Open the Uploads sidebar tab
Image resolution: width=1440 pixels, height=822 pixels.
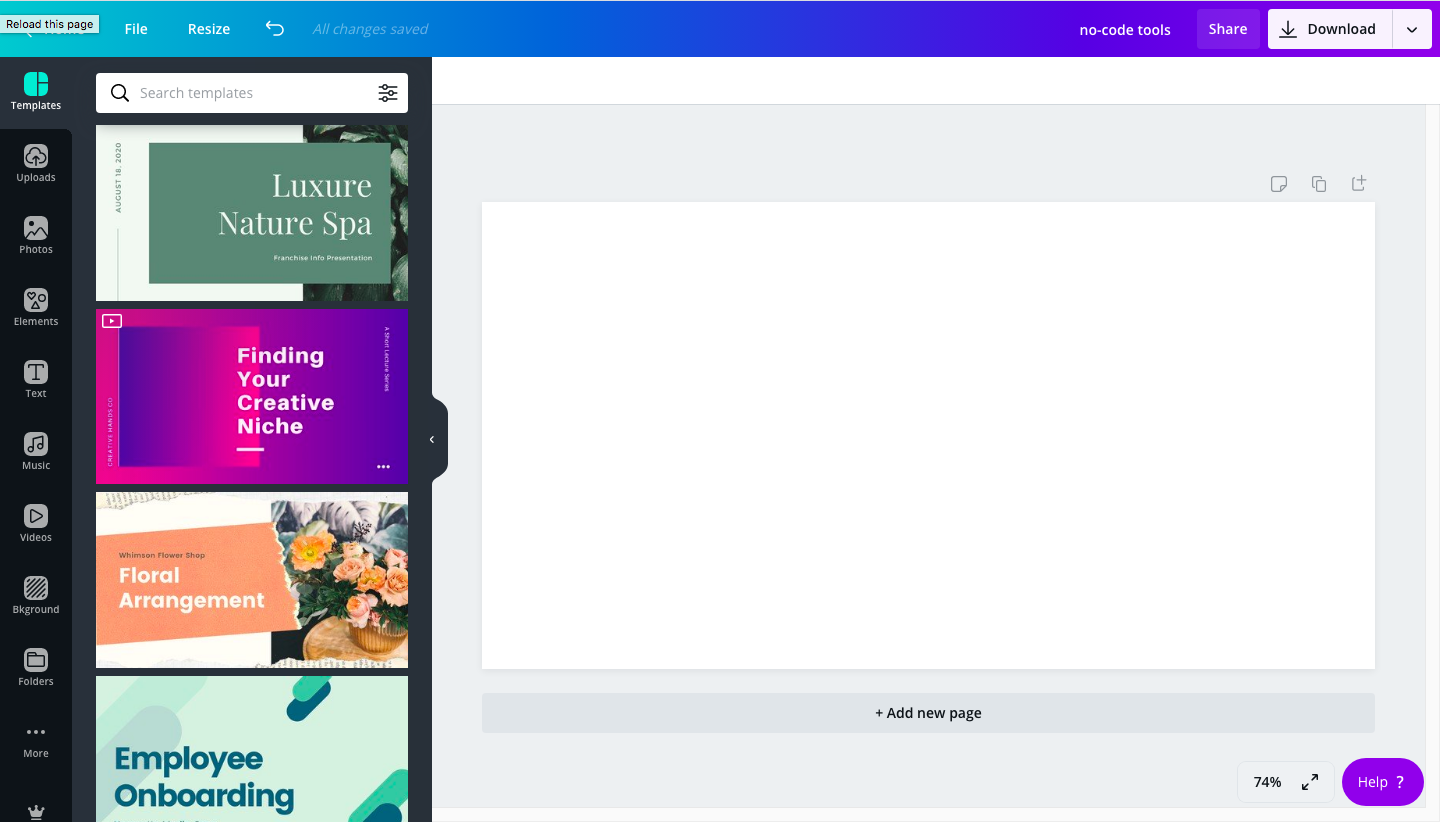coord(36,164)
